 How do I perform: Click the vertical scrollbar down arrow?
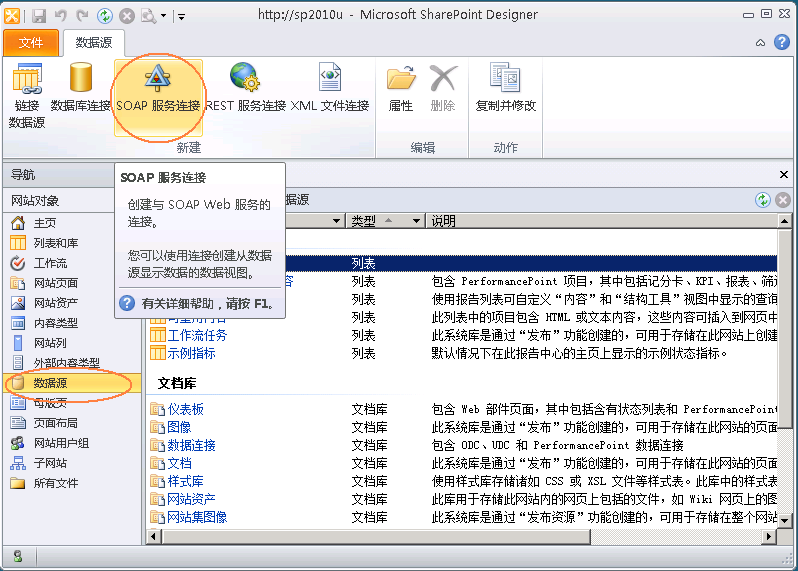tap(784, 520)
